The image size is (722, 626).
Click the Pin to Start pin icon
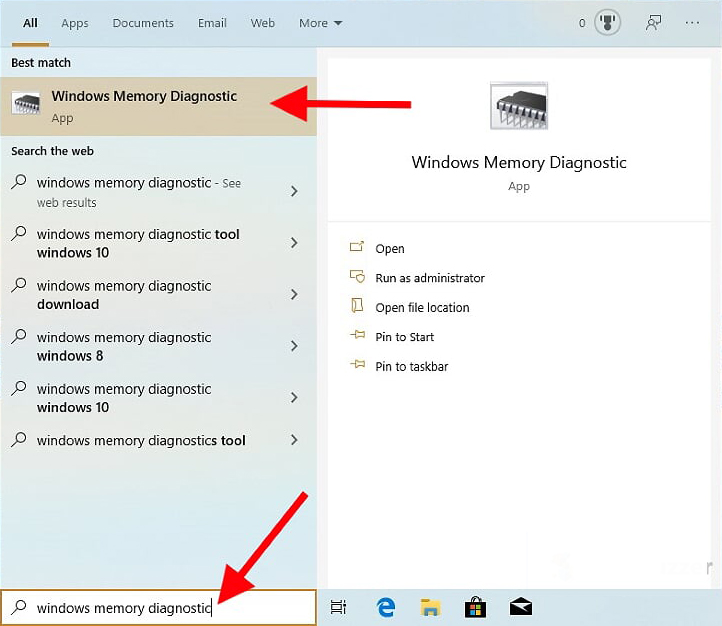pos(357,335)
